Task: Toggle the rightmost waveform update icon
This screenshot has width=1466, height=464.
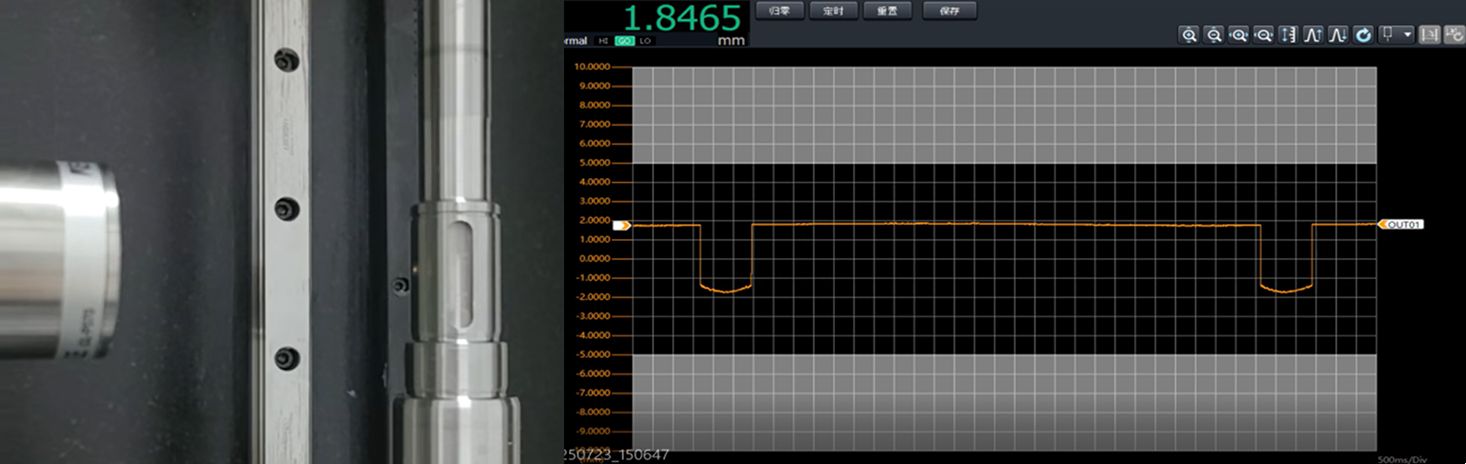Action: click(x=1454, y=35)
